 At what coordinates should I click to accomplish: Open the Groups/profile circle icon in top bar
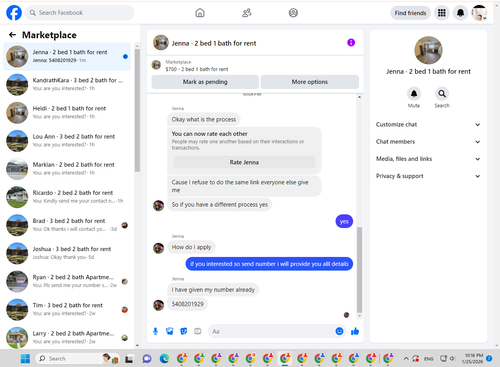click(293, 13)
